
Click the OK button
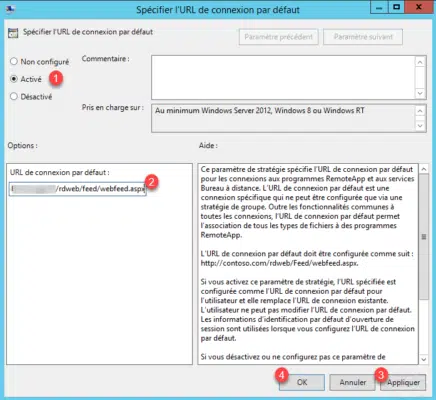coord(302,382)
